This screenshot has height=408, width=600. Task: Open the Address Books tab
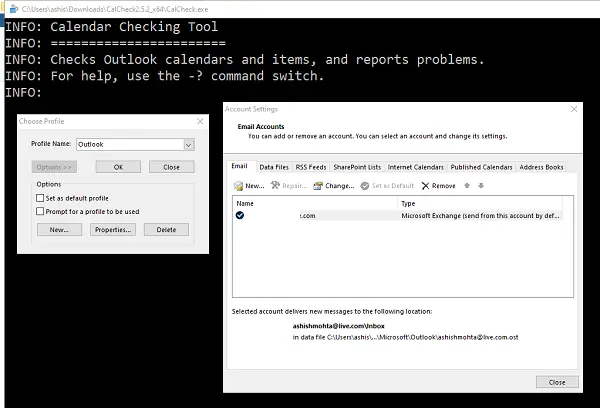[541, 167]
